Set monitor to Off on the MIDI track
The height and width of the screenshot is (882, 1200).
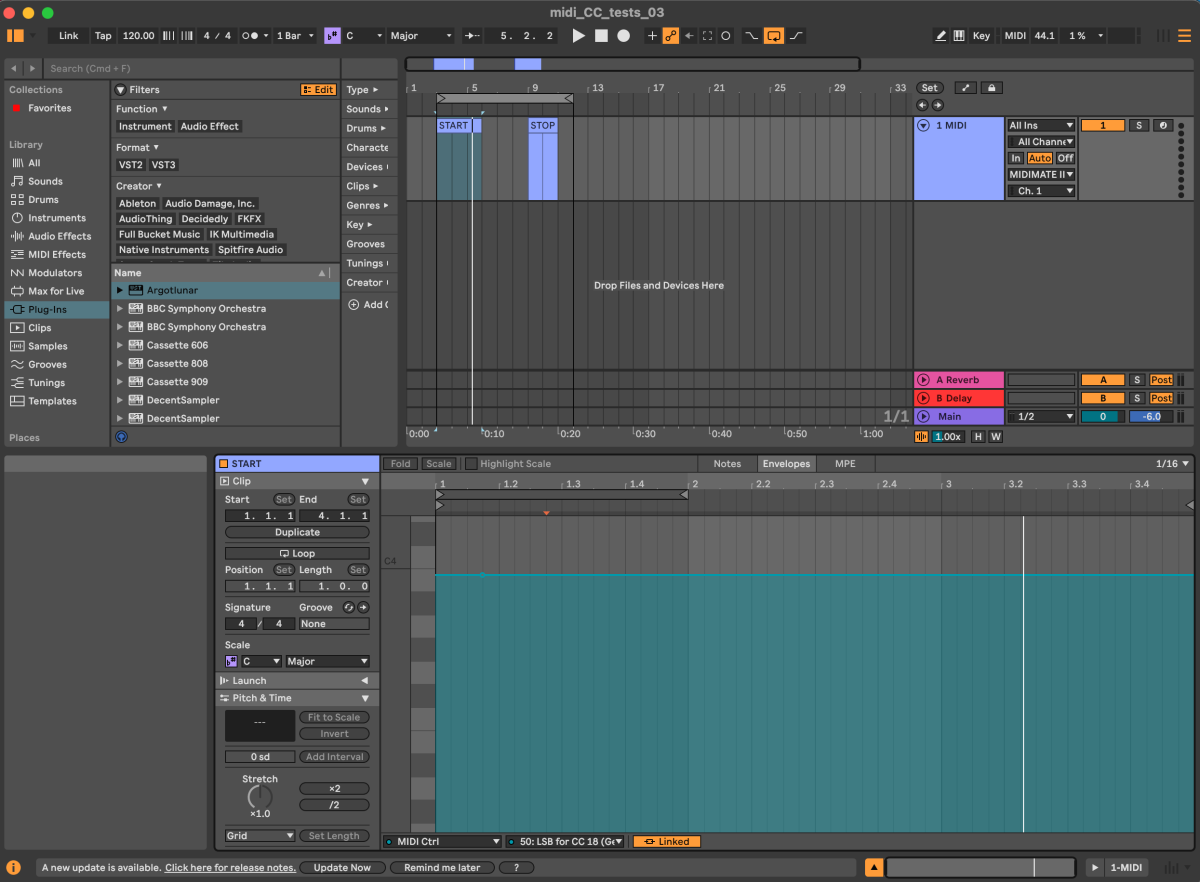pyautogui.click(x=1065, y=158)
